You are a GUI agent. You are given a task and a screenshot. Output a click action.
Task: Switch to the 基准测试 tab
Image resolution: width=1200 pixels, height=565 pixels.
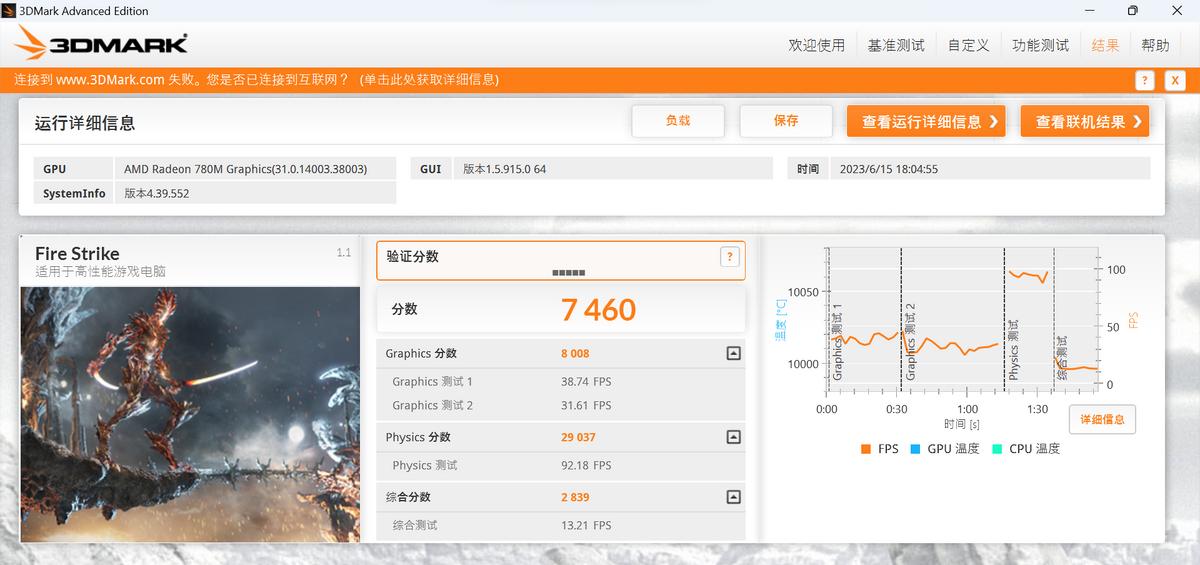896,45
